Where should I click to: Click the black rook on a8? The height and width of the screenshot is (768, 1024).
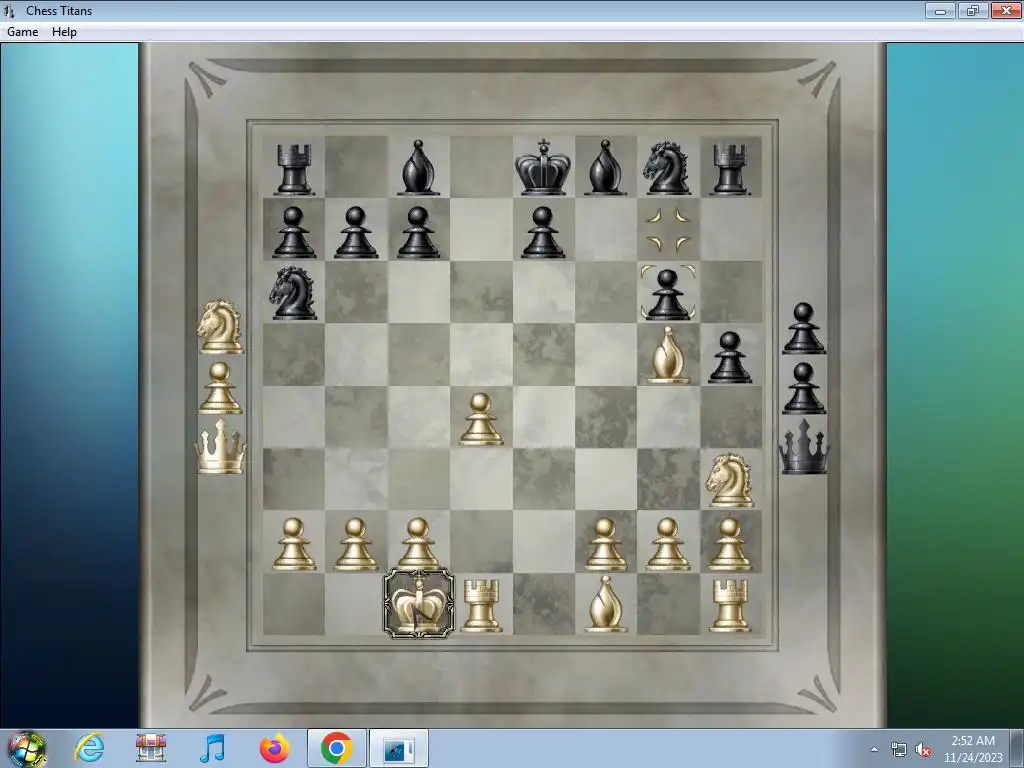294,169
